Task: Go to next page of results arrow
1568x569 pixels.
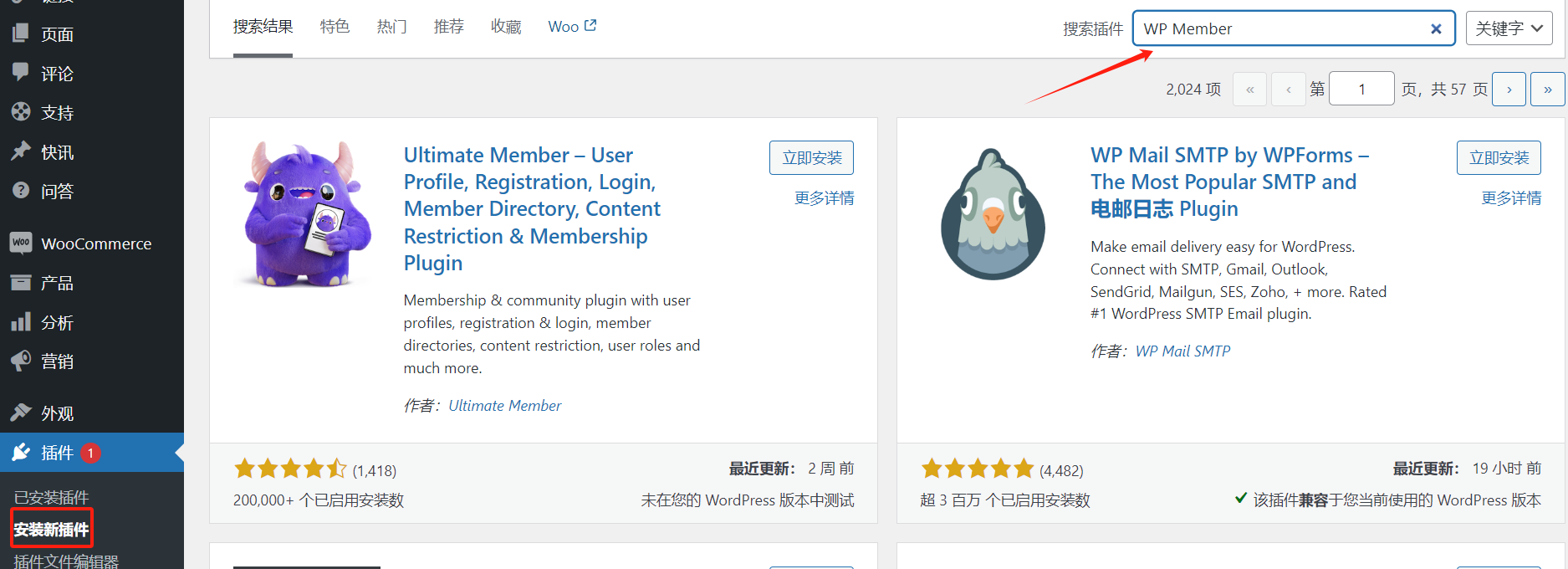Action: tap(1509, 89)
